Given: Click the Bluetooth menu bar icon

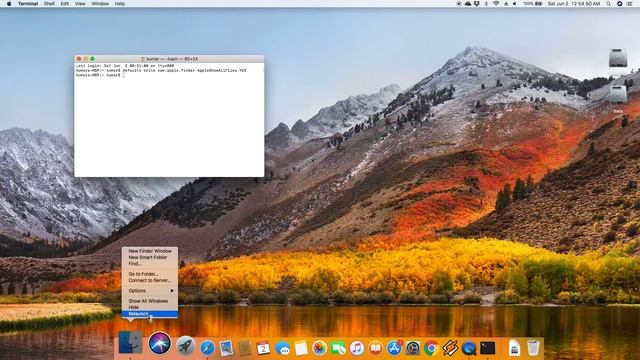Looking at the screenshot, I should coord(486,4).
